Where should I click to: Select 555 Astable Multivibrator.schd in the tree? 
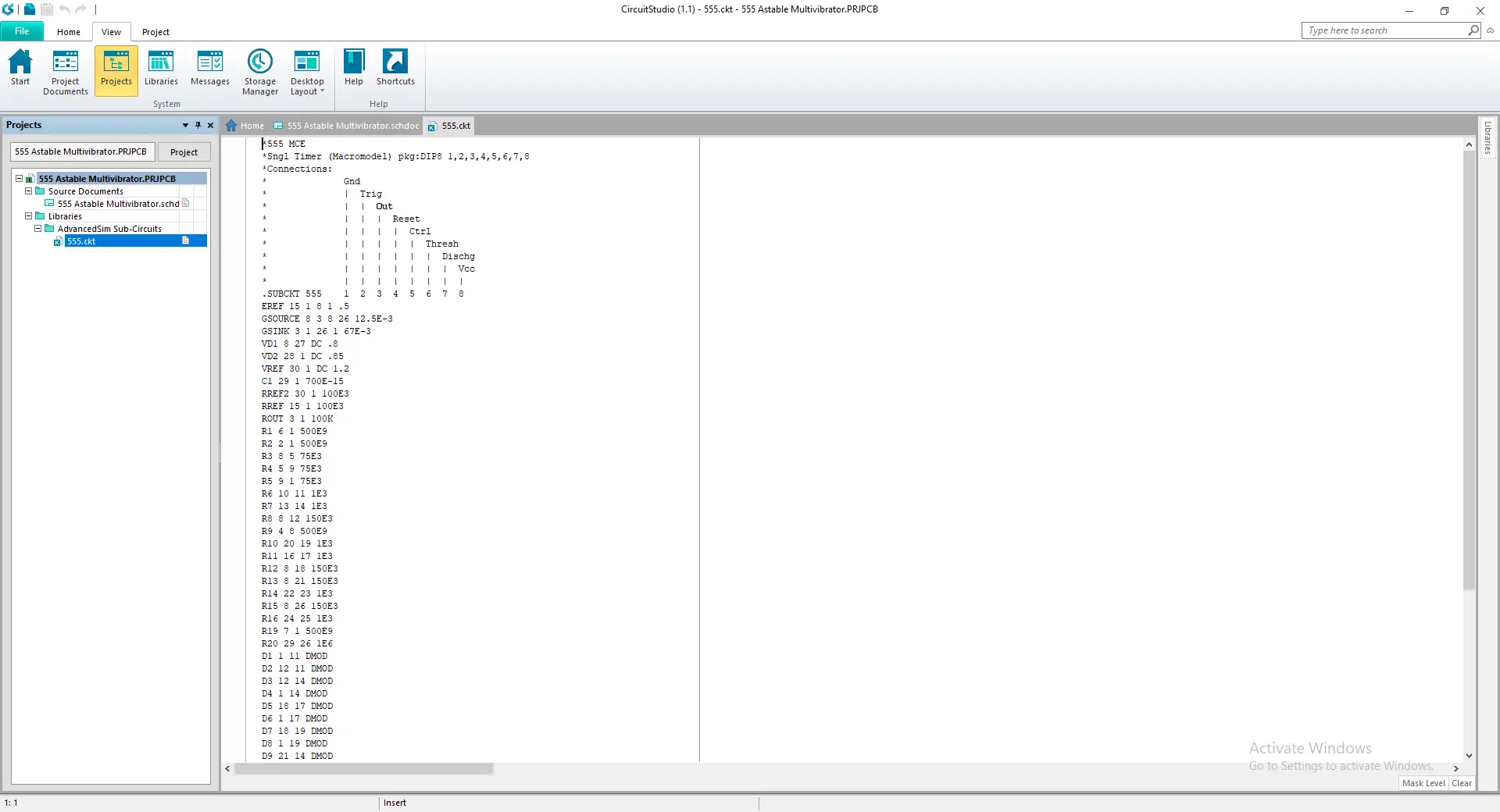click(119, 204)
